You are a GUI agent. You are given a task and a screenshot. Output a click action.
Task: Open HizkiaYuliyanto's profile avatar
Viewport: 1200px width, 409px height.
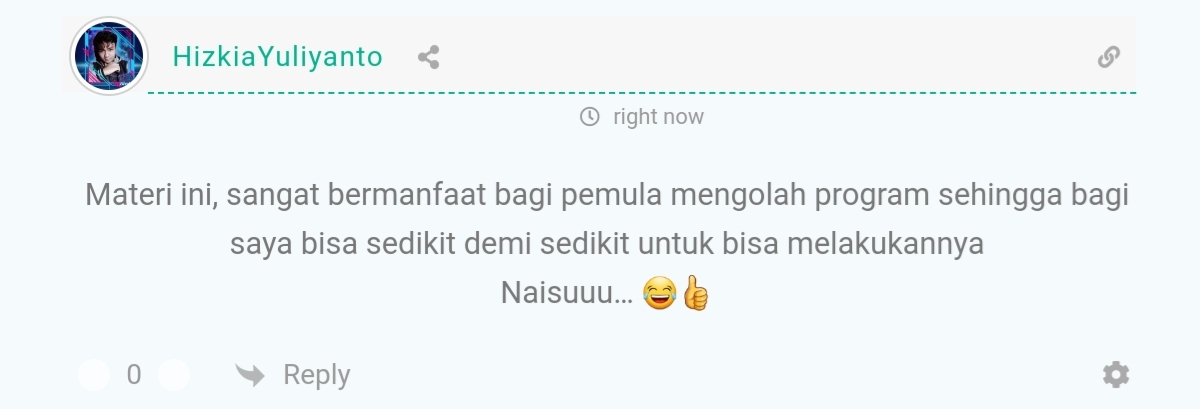(109, 56)
